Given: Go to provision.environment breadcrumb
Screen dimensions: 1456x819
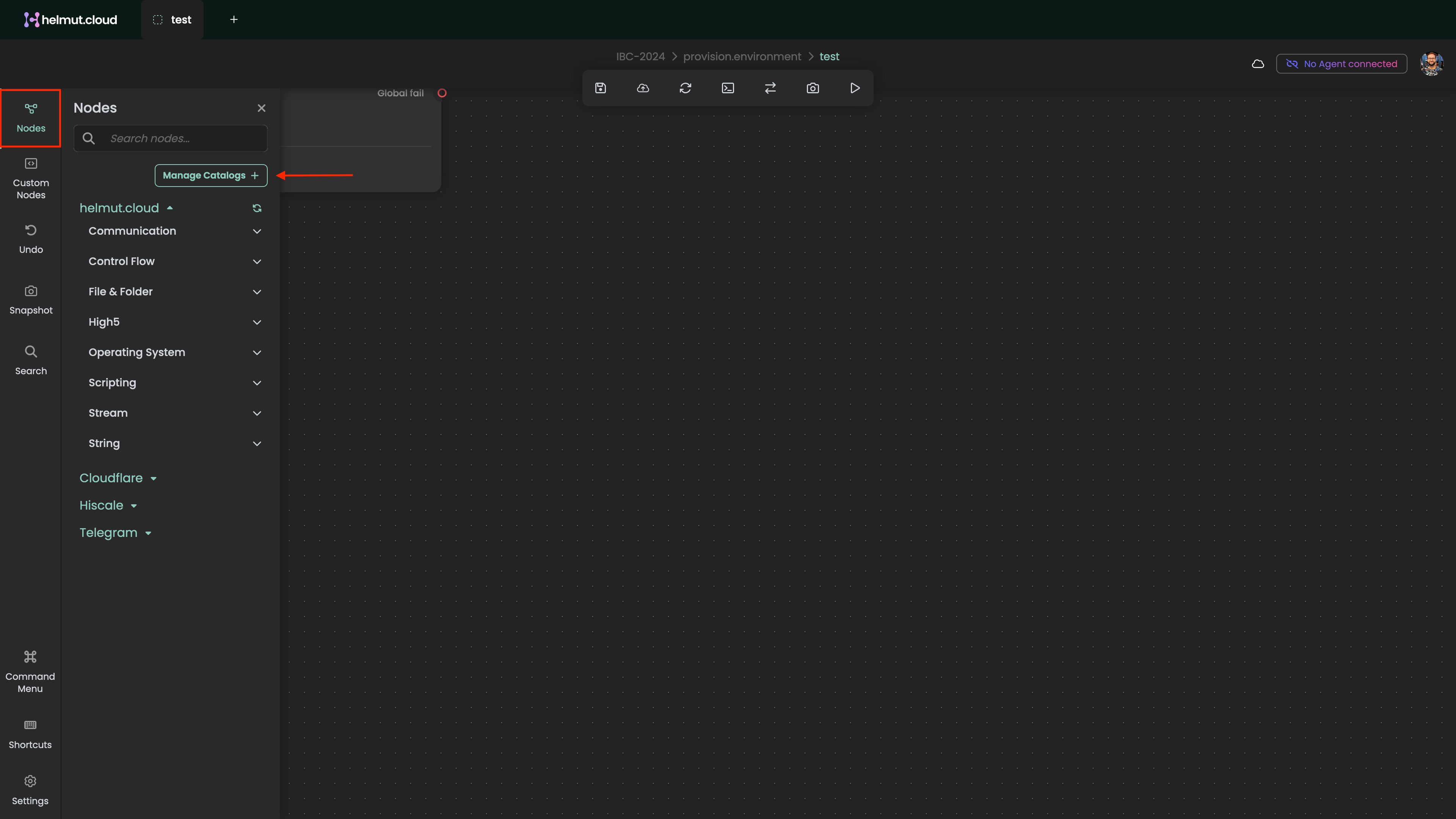Looking at the screenshot, I should tap(742, 56).
